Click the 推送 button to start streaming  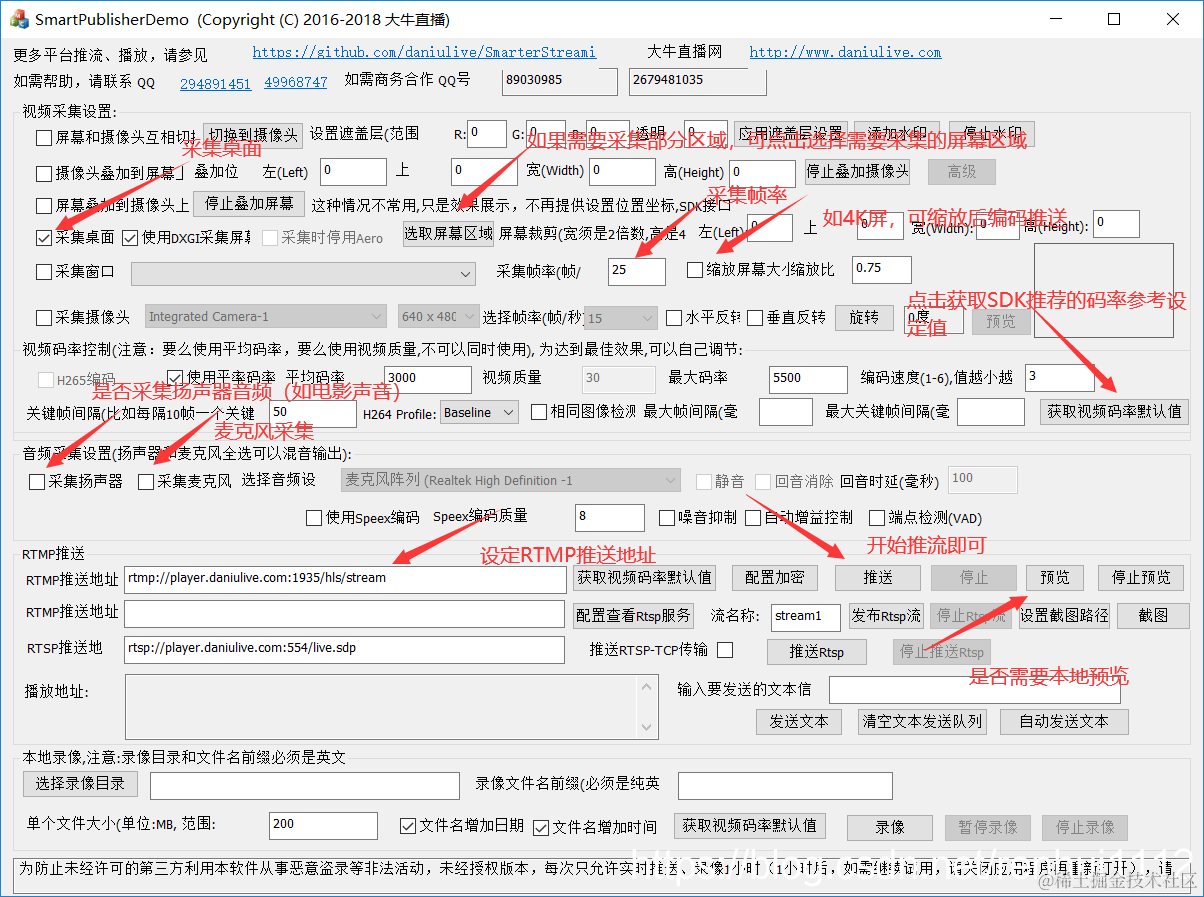tap(877, 577)
